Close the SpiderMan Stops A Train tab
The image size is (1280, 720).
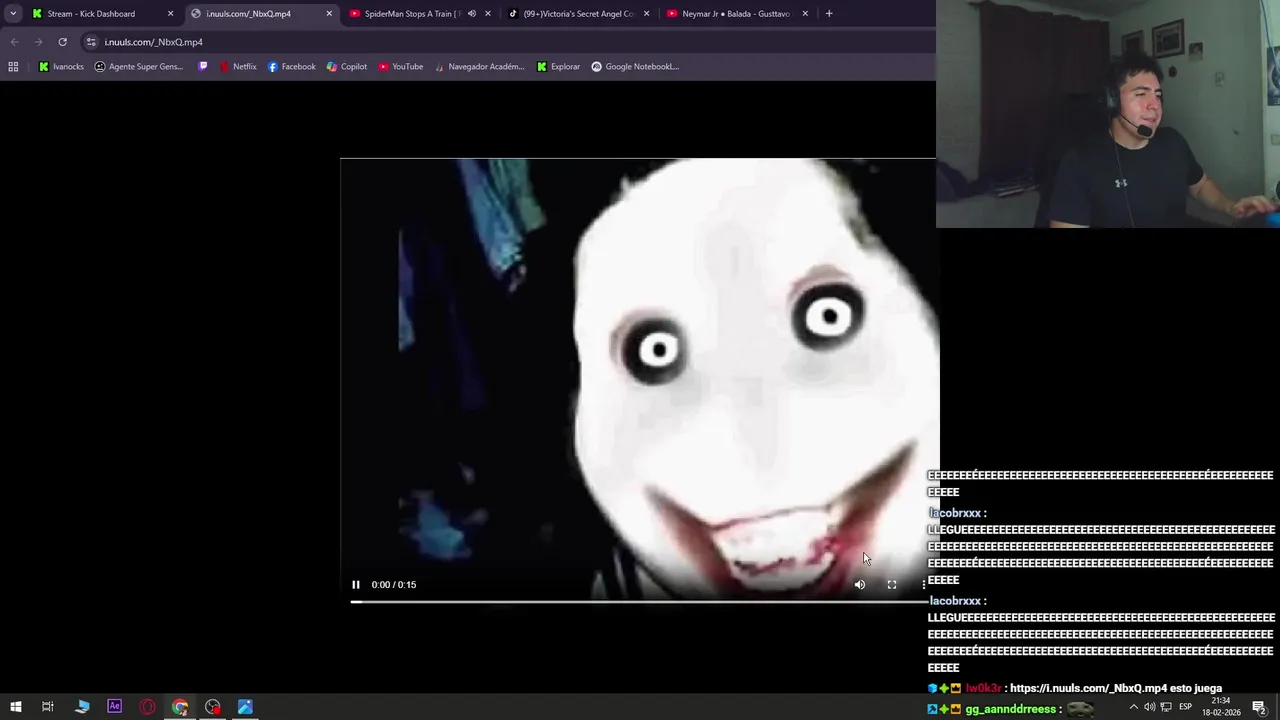click(488, 14)
